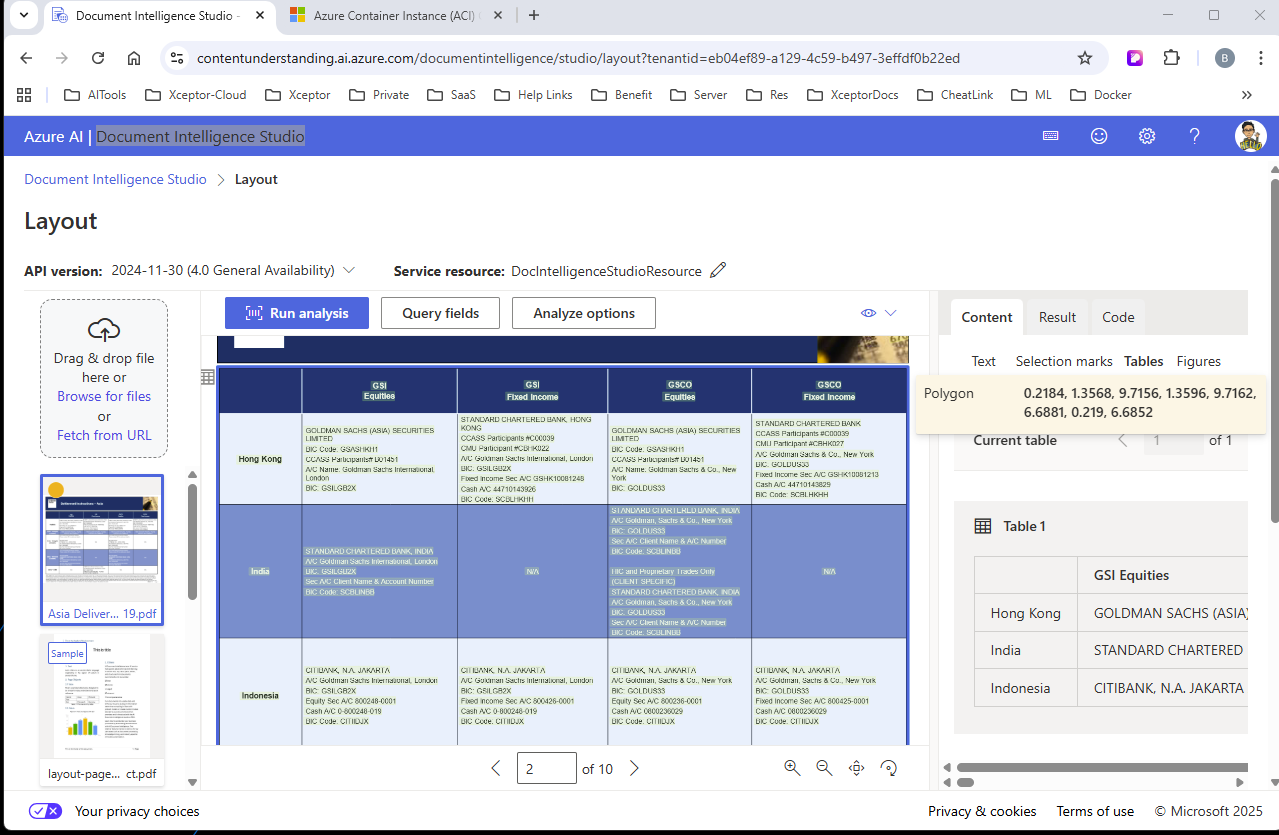This screenshot has height=835, width=1279.
Task: Edit service resource with pencil icon
Action: 718,270
